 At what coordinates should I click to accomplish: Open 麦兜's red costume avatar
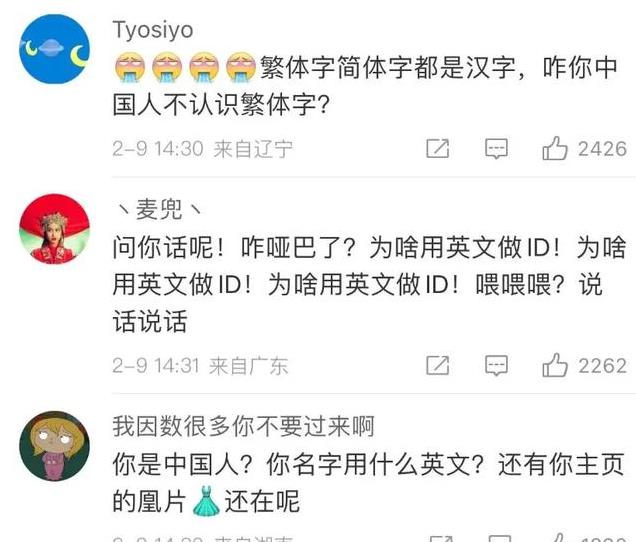(55, 229)
